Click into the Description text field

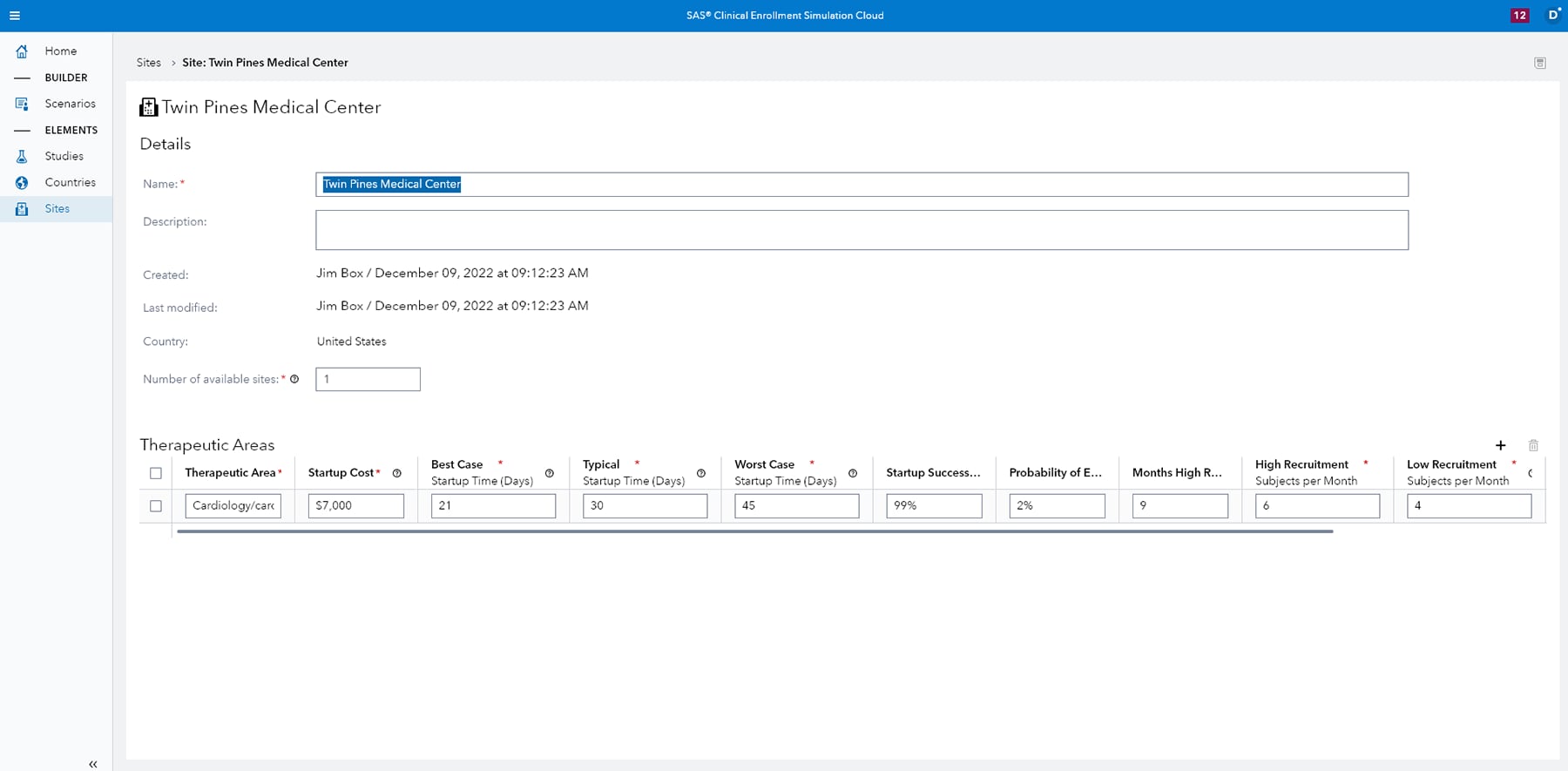click(x=861, y=230)
